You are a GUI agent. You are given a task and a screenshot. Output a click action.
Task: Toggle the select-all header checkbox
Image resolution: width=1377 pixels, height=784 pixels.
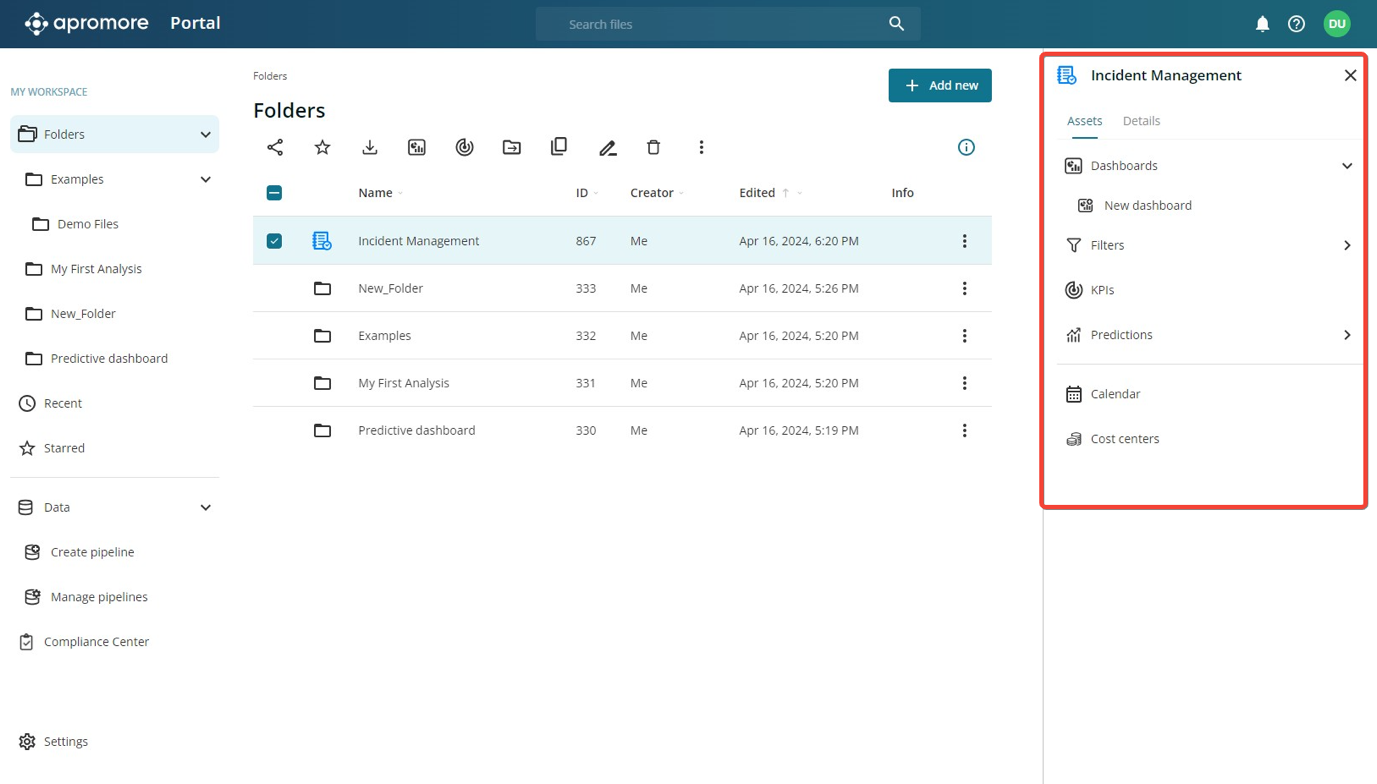[274, 193]
